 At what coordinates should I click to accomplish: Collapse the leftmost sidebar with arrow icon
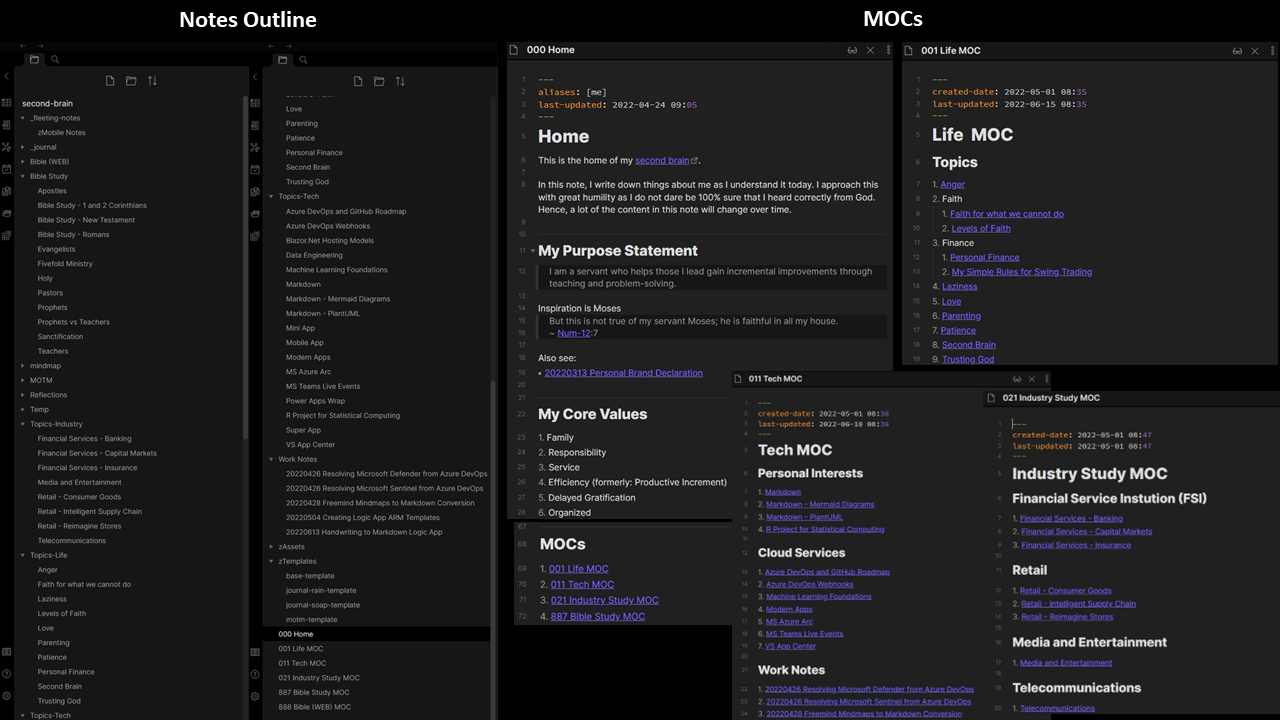(7, 77)
